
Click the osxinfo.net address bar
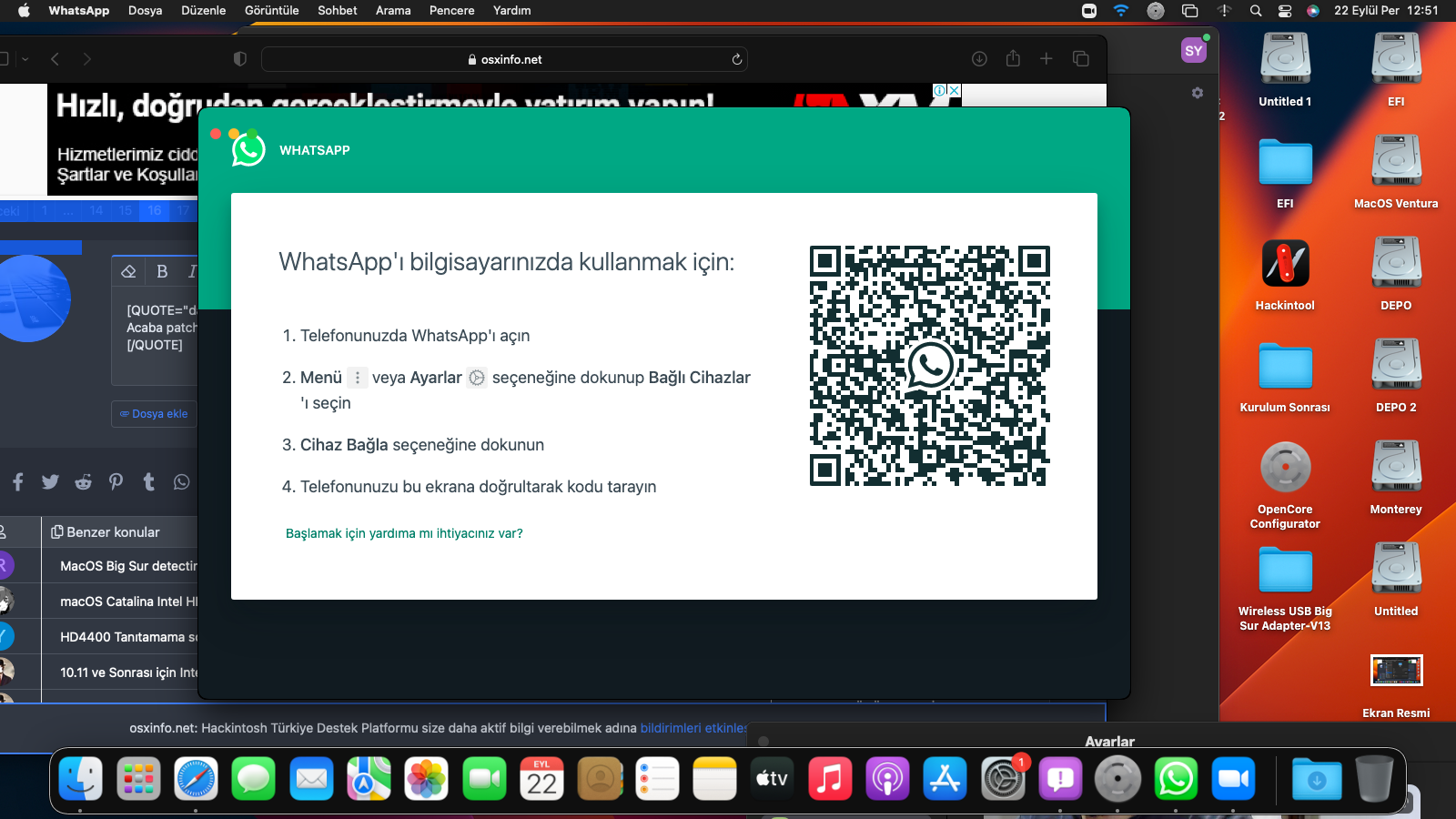pos(504,59)
